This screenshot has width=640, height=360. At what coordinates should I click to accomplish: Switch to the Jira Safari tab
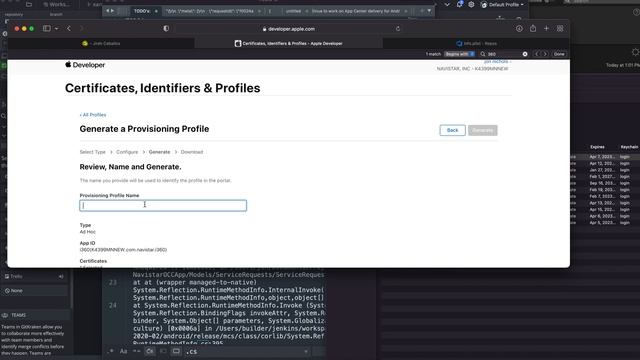coord(101,43)
